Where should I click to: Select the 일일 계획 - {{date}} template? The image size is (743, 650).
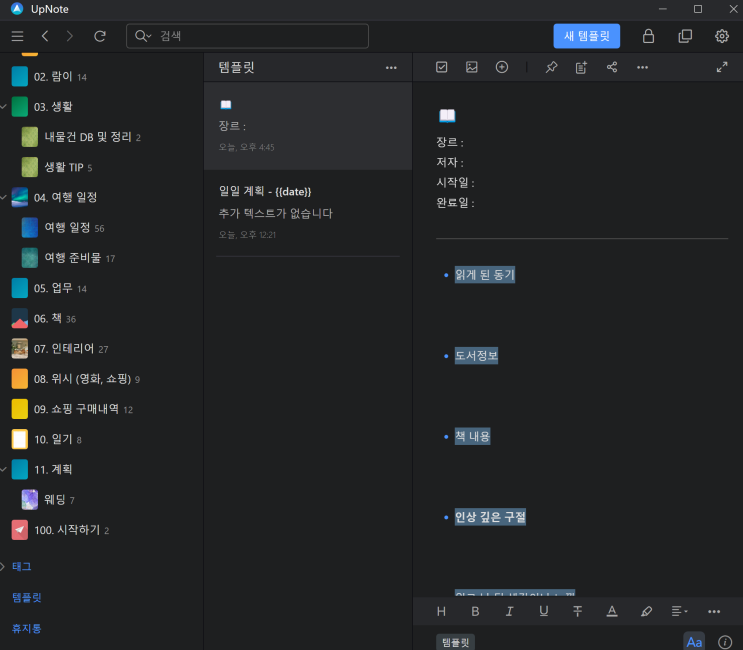pyautogui.click(x=308, y=213)
